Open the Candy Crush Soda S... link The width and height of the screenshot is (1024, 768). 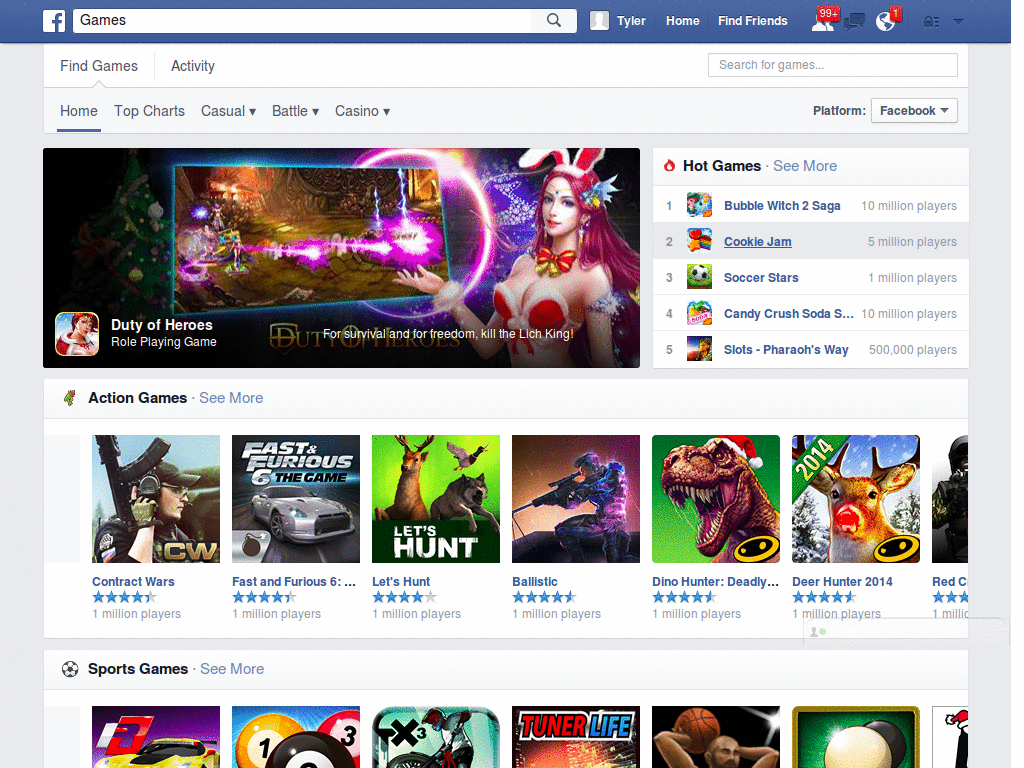tap(788, 313)
